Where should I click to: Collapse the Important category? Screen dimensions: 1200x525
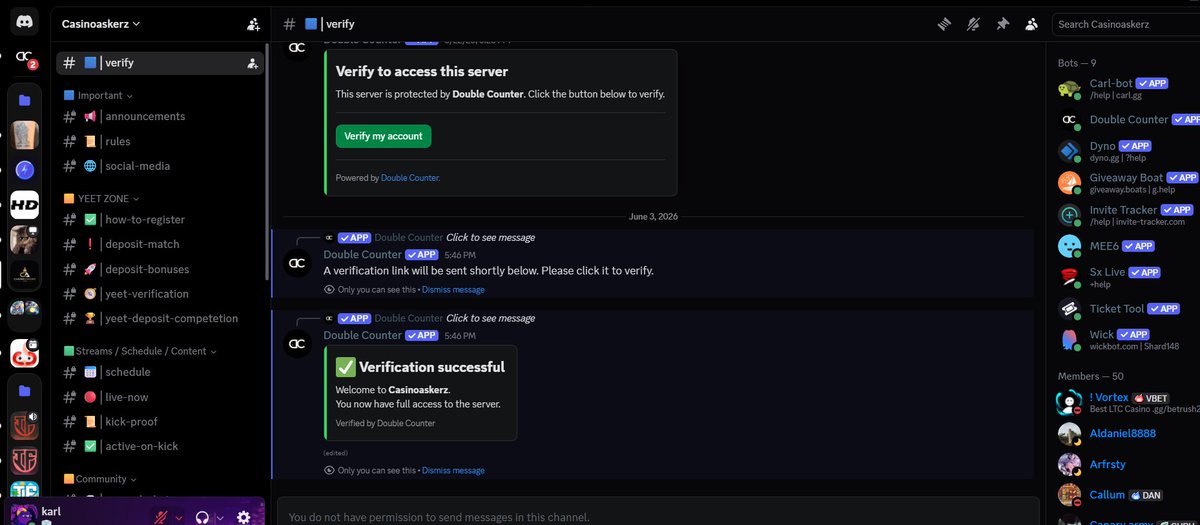tap(98, 95)
